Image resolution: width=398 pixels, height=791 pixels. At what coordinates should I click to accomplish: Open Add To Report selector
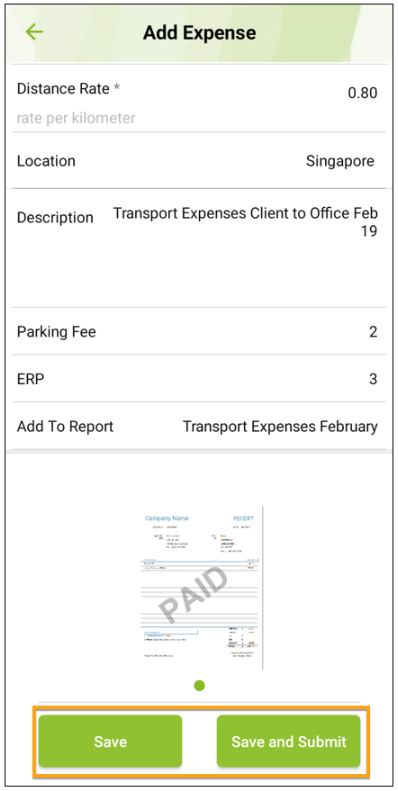199,426
